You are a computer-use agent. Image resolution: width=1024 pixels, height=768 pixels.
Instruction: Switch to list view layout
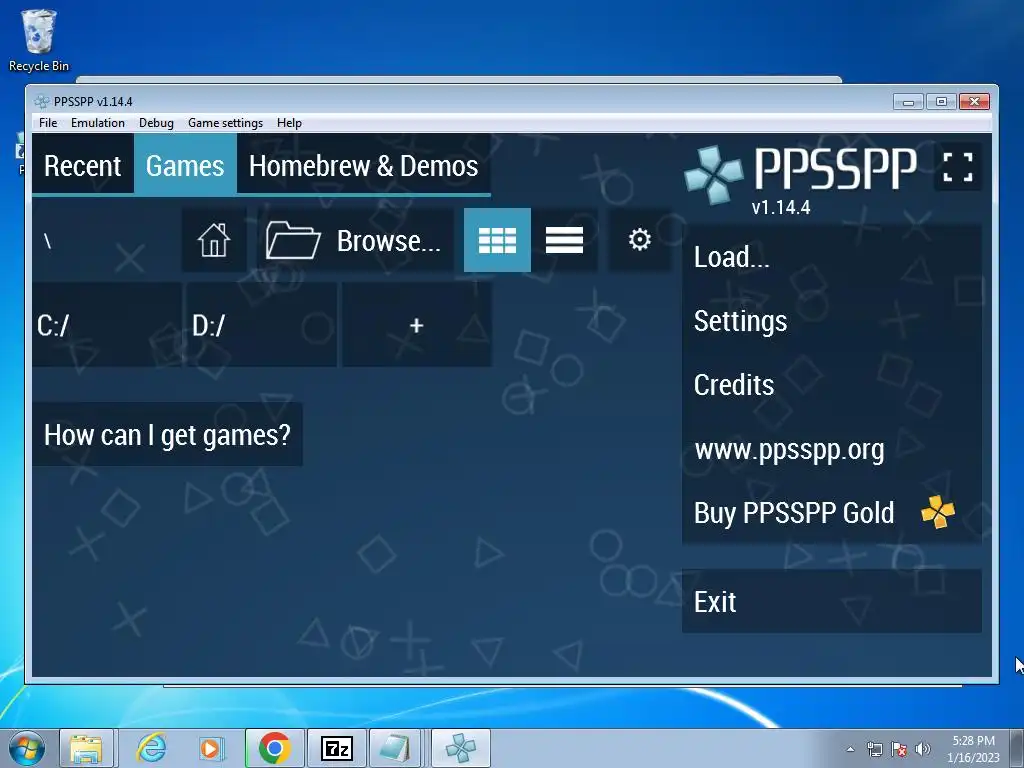(564, 240)
